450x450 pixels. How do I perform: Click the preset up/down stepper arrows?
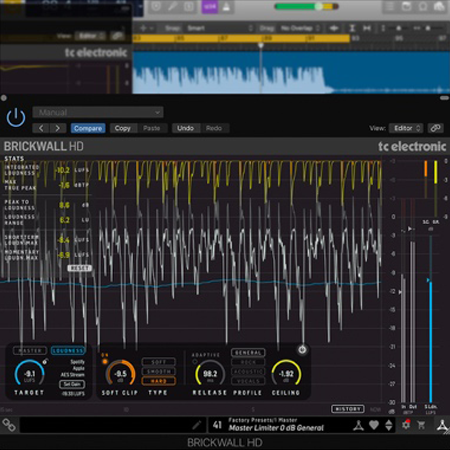click(389, 425)
